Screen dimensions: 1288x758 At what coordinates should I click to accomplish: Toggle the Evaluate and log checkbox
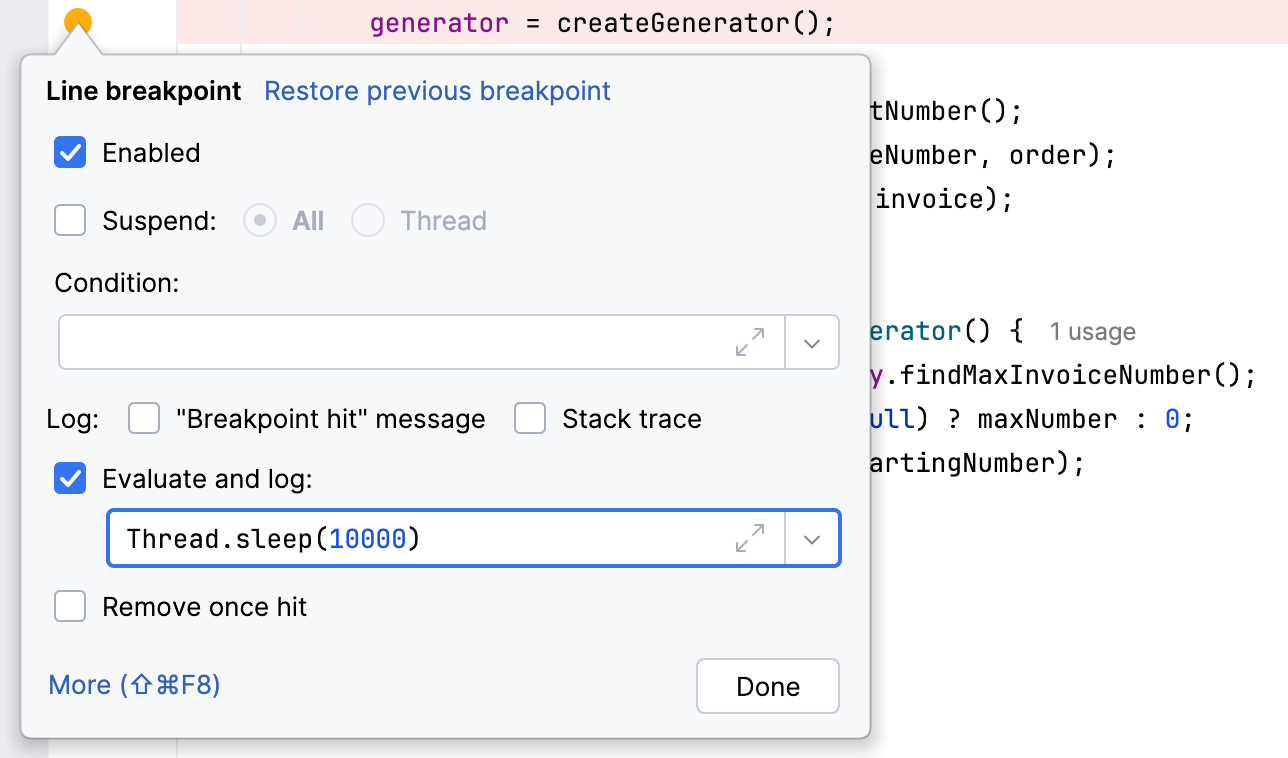click(70, 480)
